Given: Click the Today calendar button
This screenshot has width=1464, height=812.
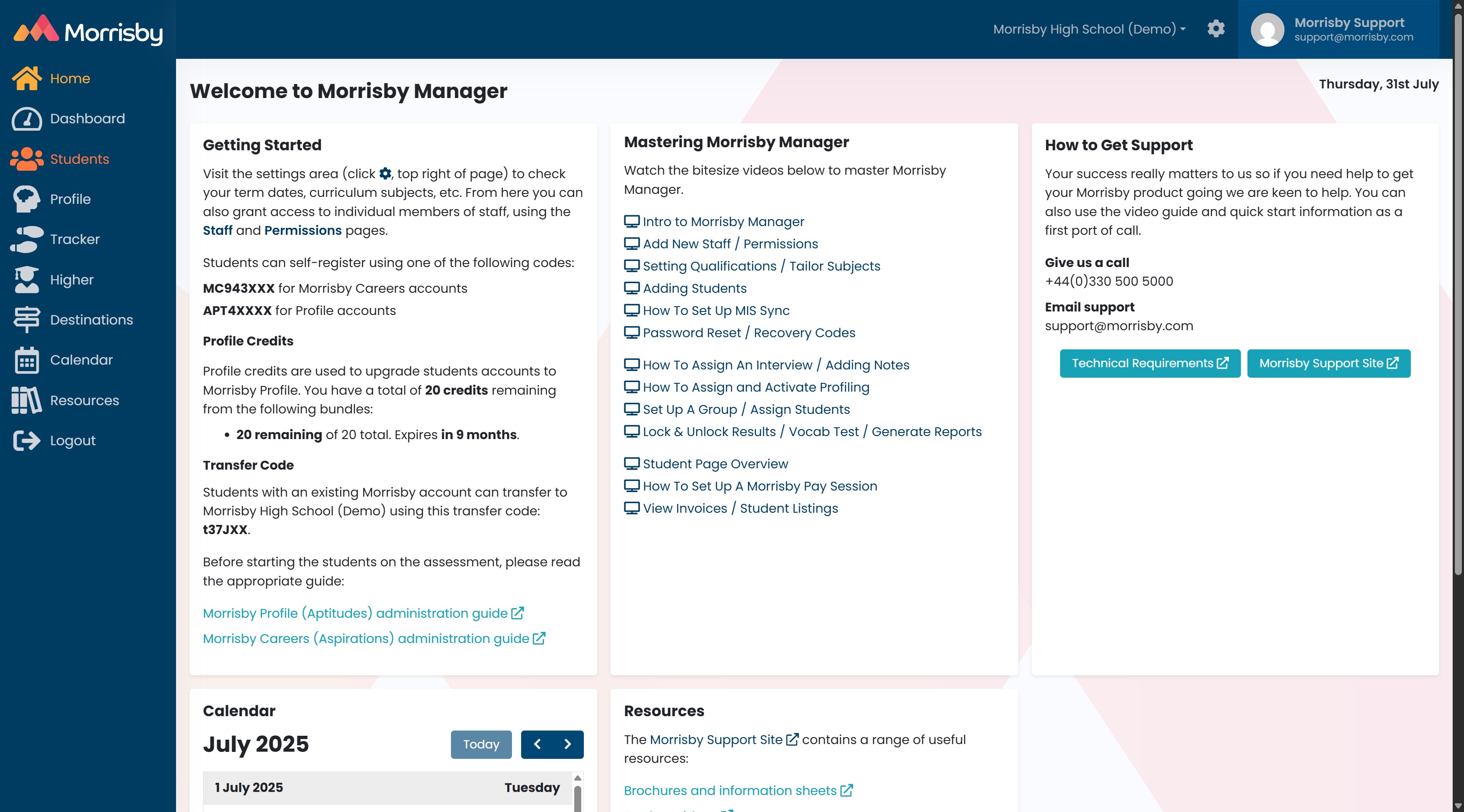Looking at the screenshot, I should tap(481, 744).
